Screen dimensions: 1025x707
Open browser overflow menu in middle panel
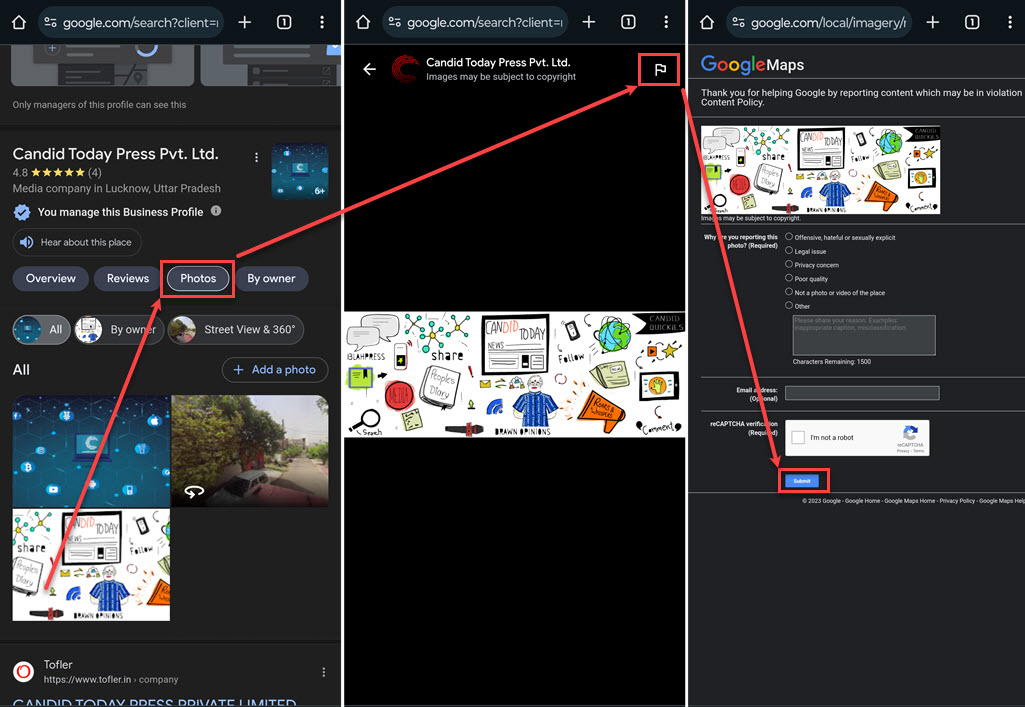click(x=666, y=22)
